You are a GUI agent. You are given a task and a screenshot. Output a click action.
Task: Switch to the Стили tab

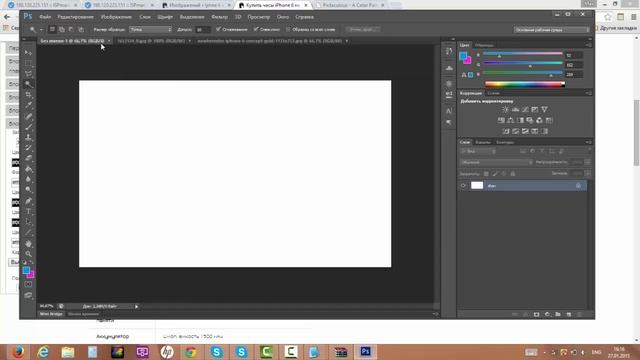pos(493,93)
